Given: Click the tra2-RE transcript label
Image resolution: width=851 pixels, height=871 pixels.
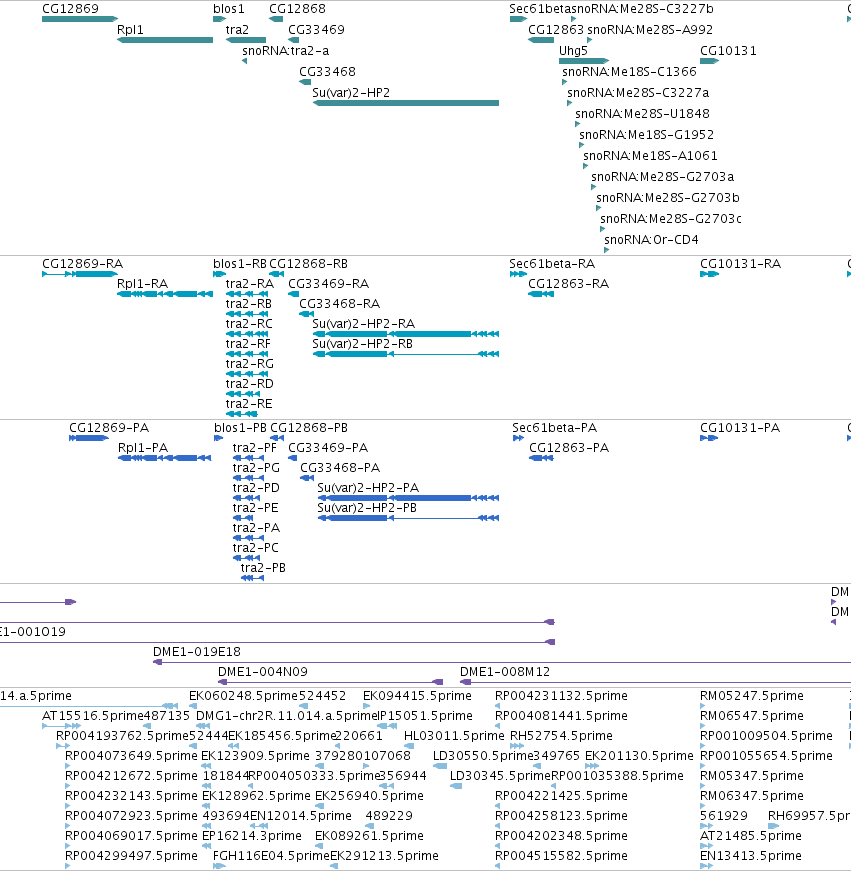Looking at the screenshot, I should click(x=249, y=404).
